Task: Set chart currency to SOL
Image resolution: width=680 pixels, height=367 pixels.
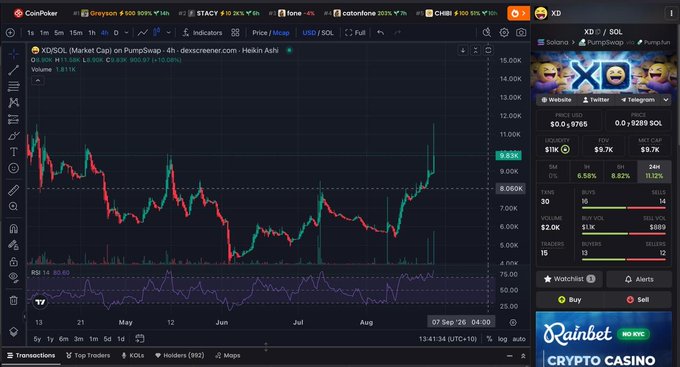Action: click(x=327, y=33)
